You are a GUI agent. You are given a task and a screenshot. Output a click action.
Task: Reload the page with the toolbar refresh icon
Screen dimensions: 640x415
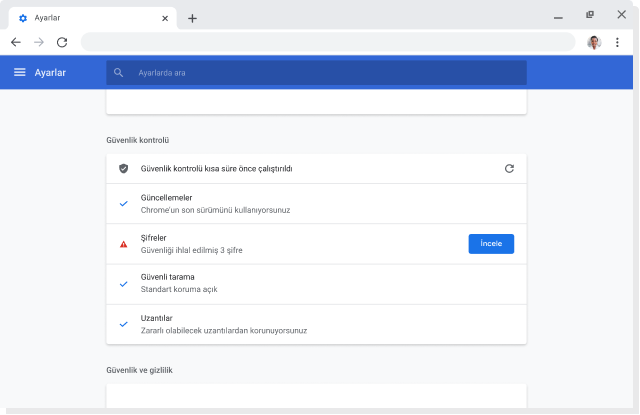pyautogui.click(x=62, y=42)
